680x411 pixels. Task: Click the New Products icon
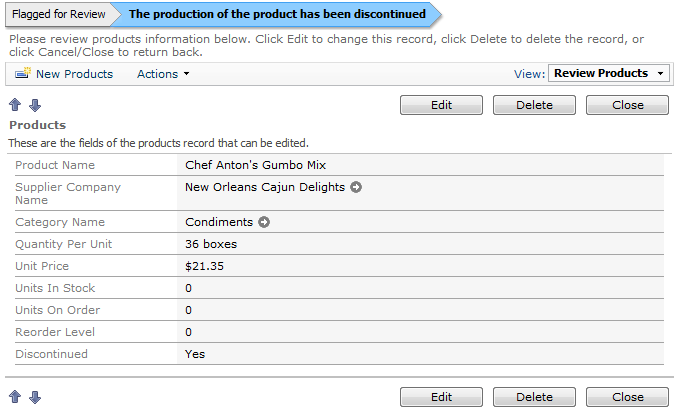point(23,73)
